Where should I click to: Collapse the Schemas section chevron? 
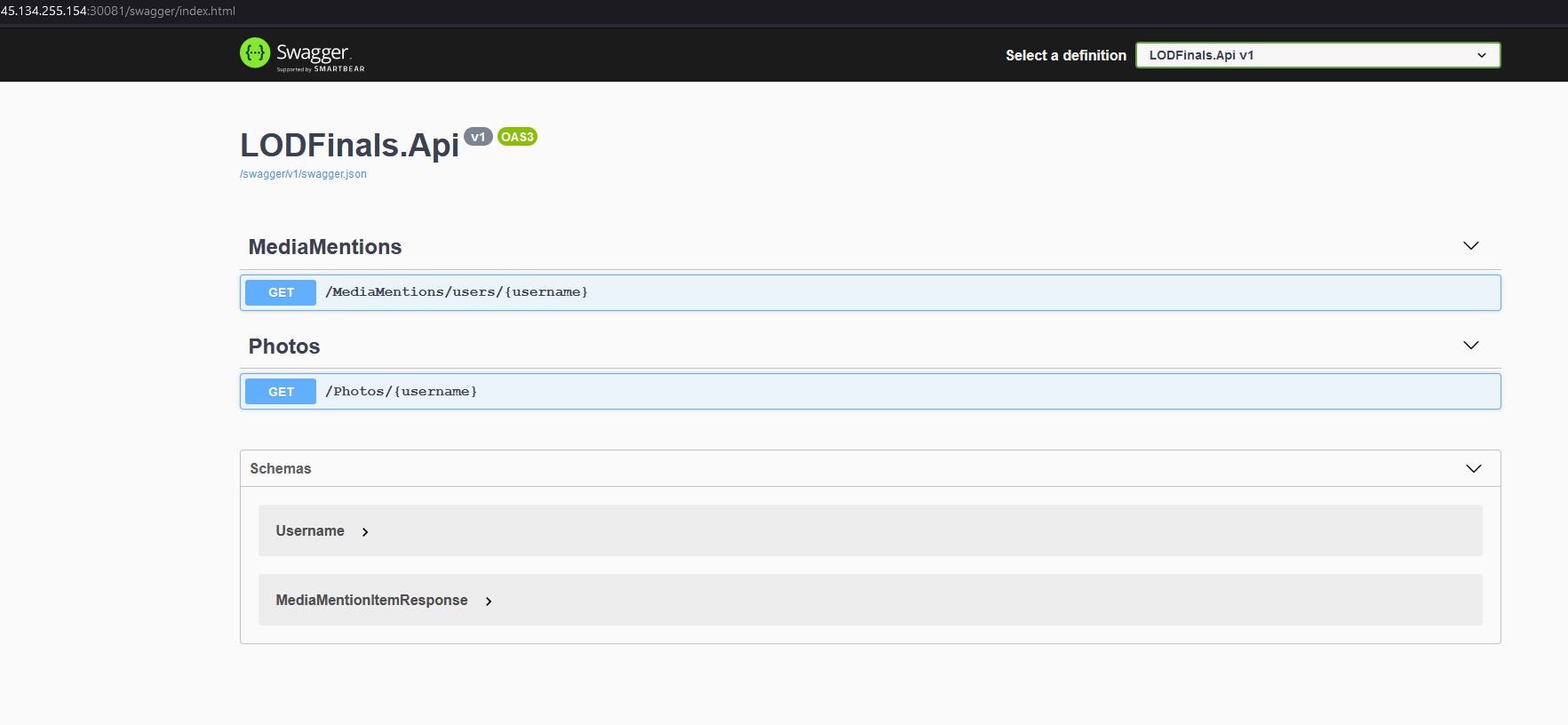[1474, 468]
